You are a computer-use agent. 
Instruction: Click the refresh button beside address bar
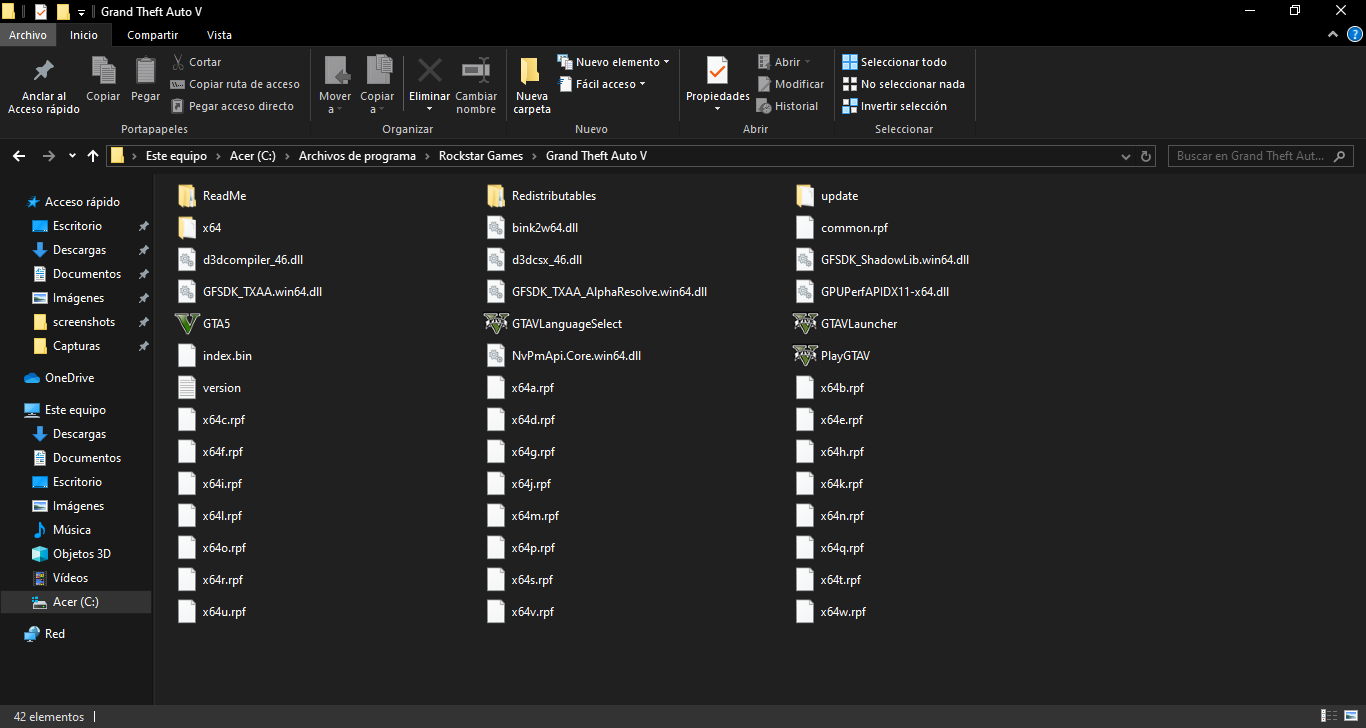pos(1146,156)
